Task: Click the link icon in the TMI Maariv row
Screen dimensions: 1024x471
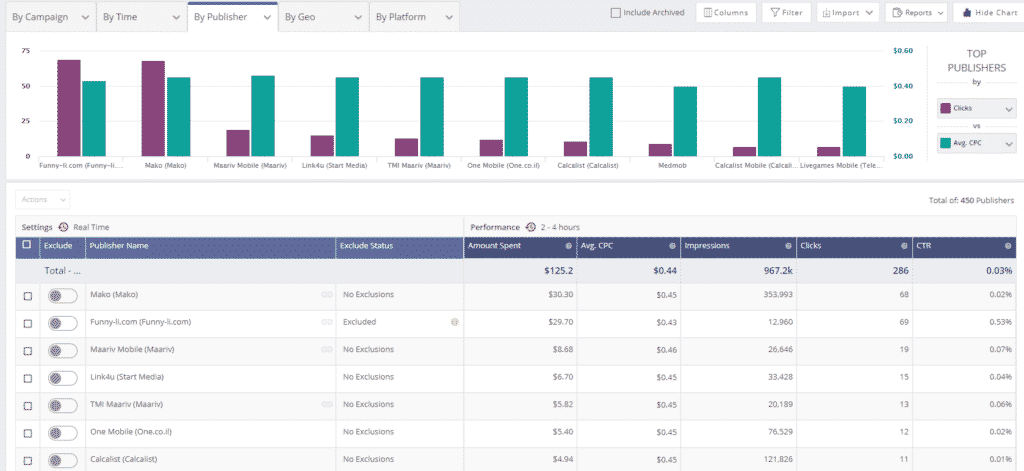Action: [x=327, y=404]
